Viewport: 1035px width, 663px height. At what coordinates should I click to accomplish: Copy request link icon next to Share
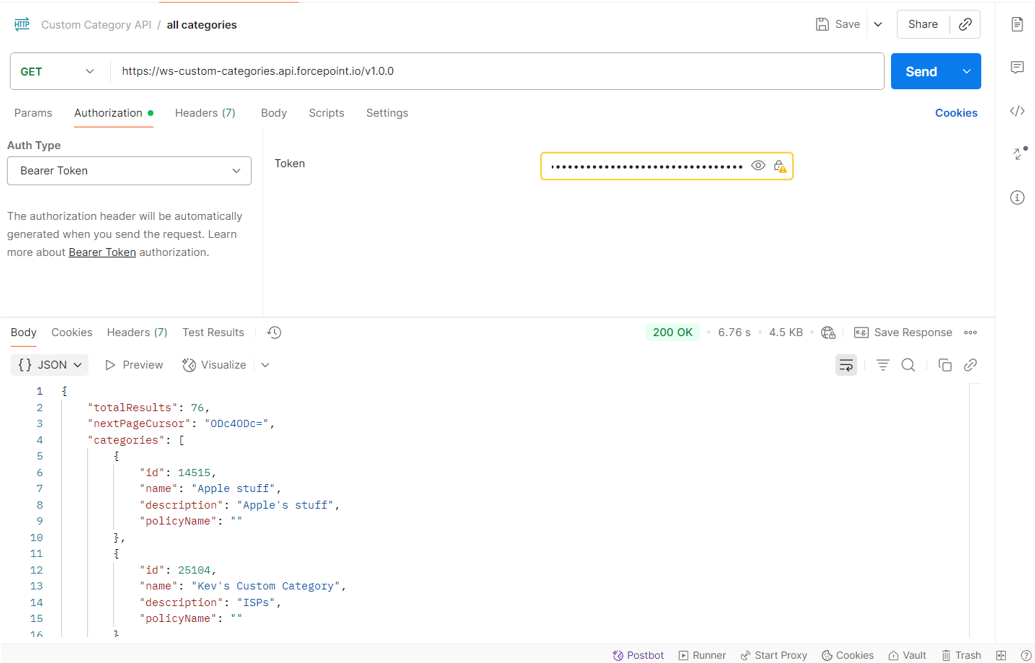click(965, 25)
